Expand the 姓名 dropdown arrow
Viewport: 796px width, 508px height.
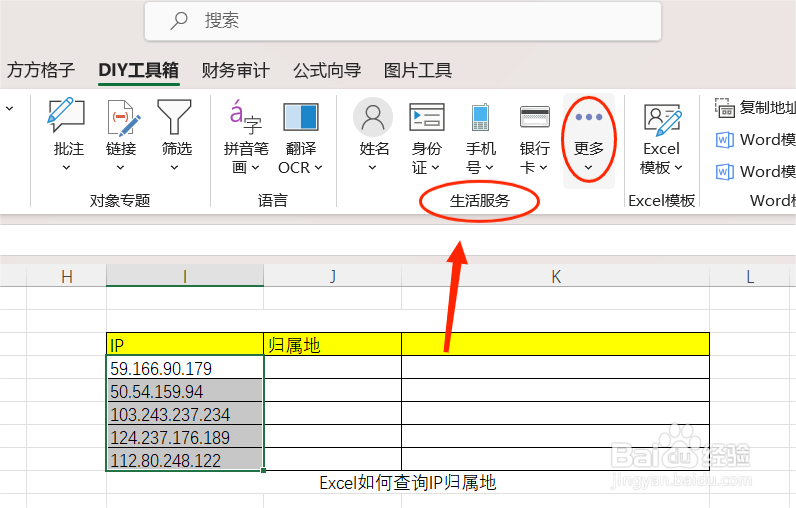[x=372, y=167]
